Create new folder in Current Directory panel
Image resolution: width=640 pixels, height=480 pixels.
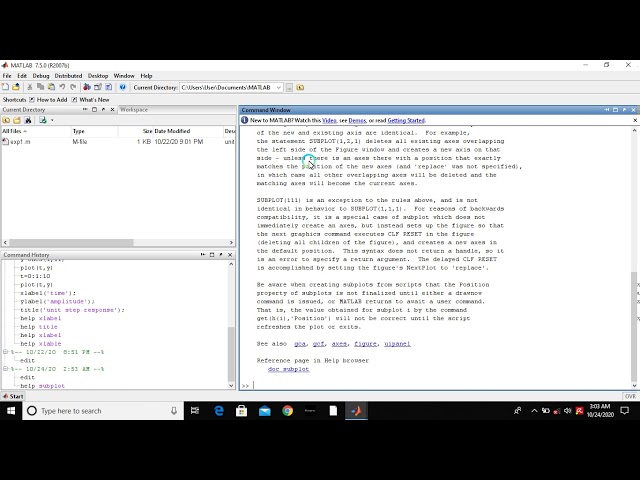pos(17,120)
